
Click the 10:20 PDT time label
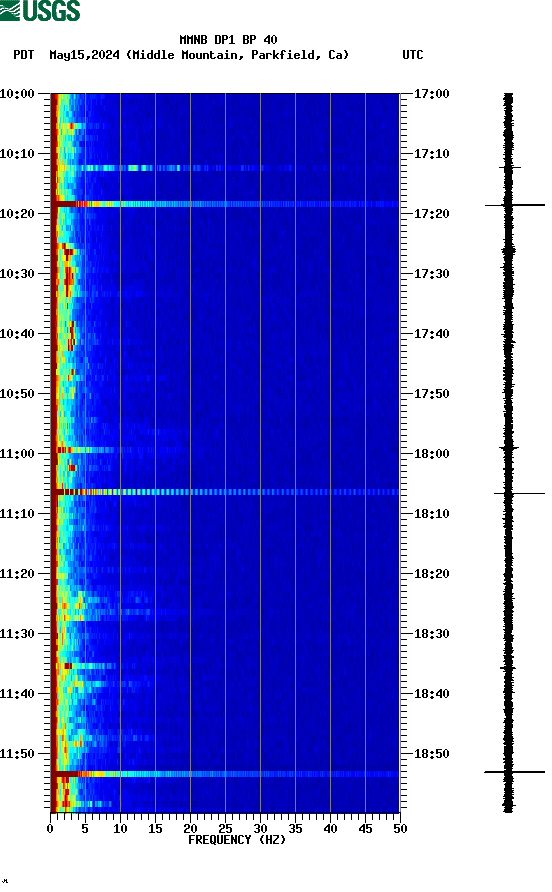coord(17,214)
